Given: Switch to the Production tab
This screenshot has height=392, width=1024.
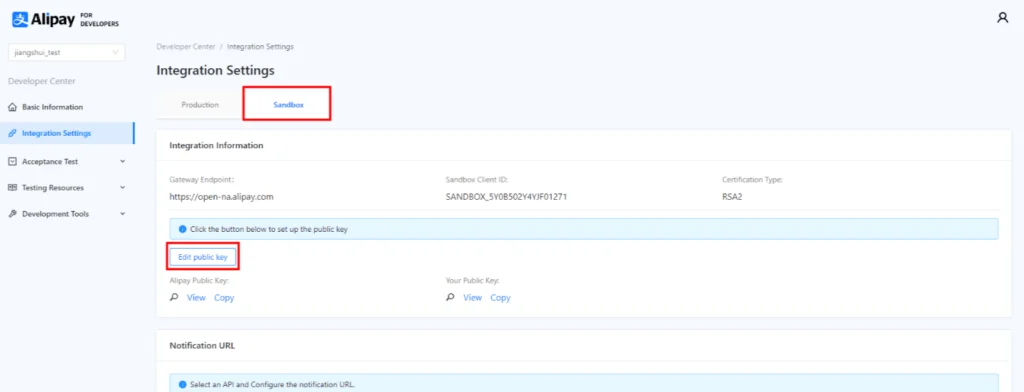Looking at the screenshot, I should pos(200,105).
